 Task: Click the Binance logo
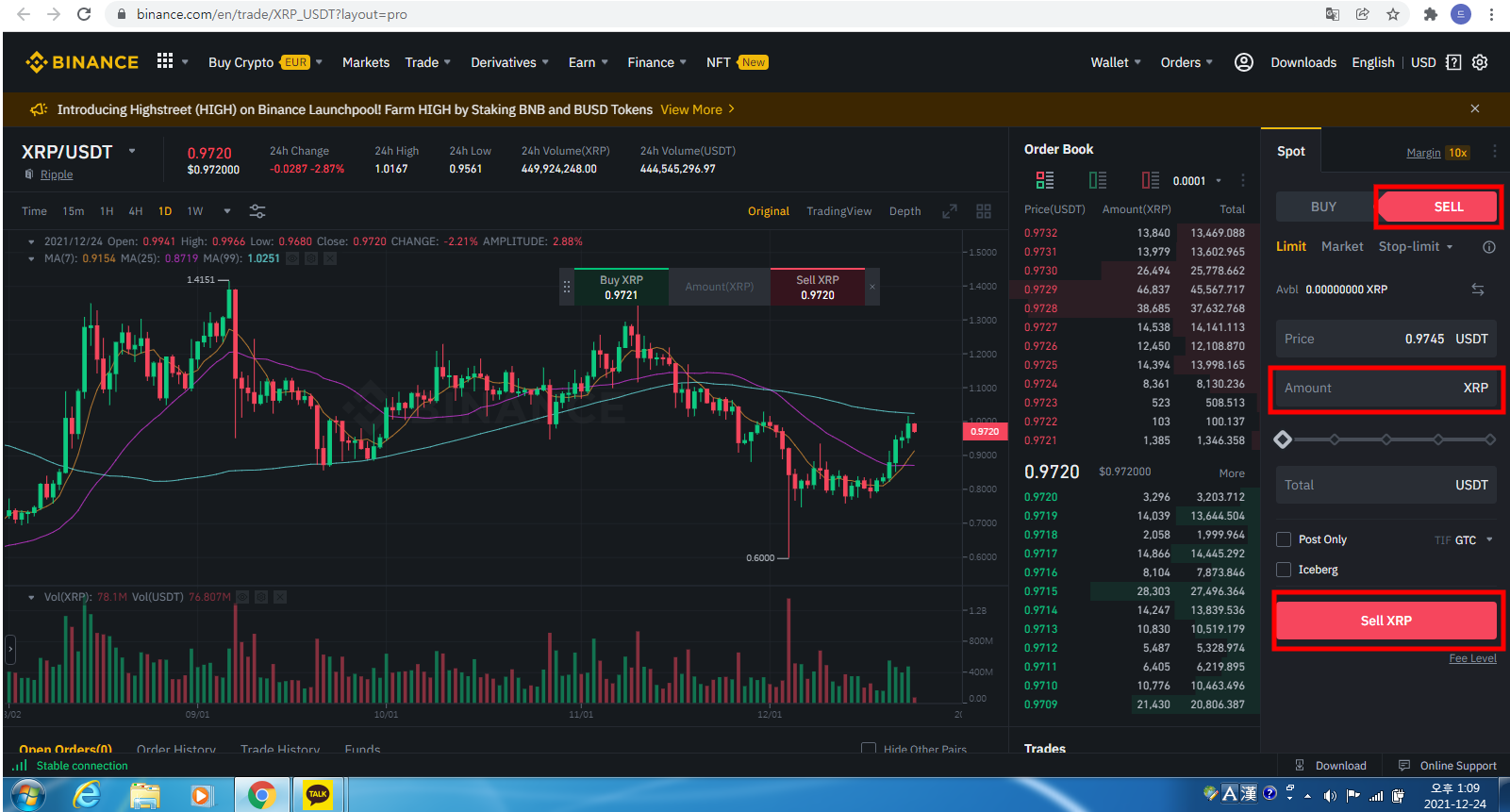coord(82,62)
